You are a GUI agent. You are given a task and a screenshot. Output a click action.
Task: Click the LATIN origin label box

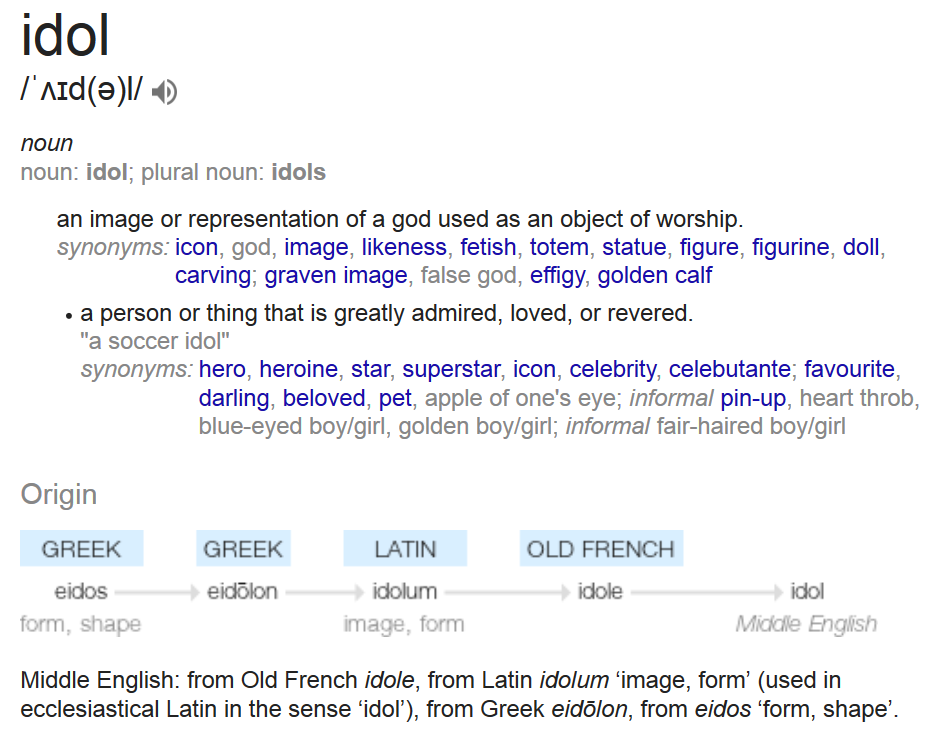point(405,549)
